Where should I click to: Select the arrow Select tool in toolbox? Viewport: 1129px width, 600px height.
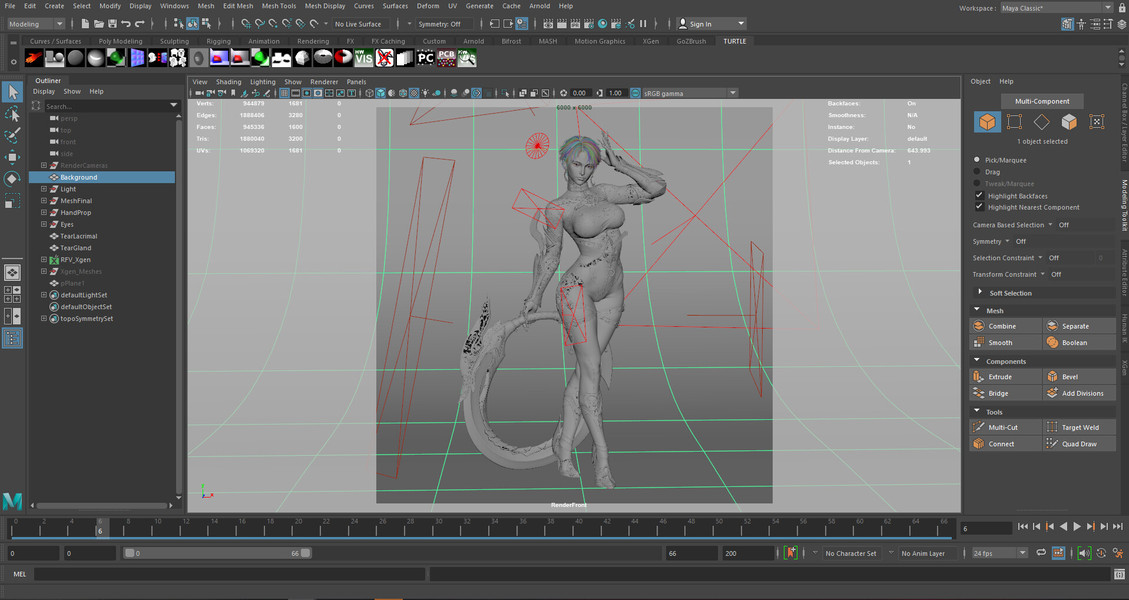pos(12,92)
